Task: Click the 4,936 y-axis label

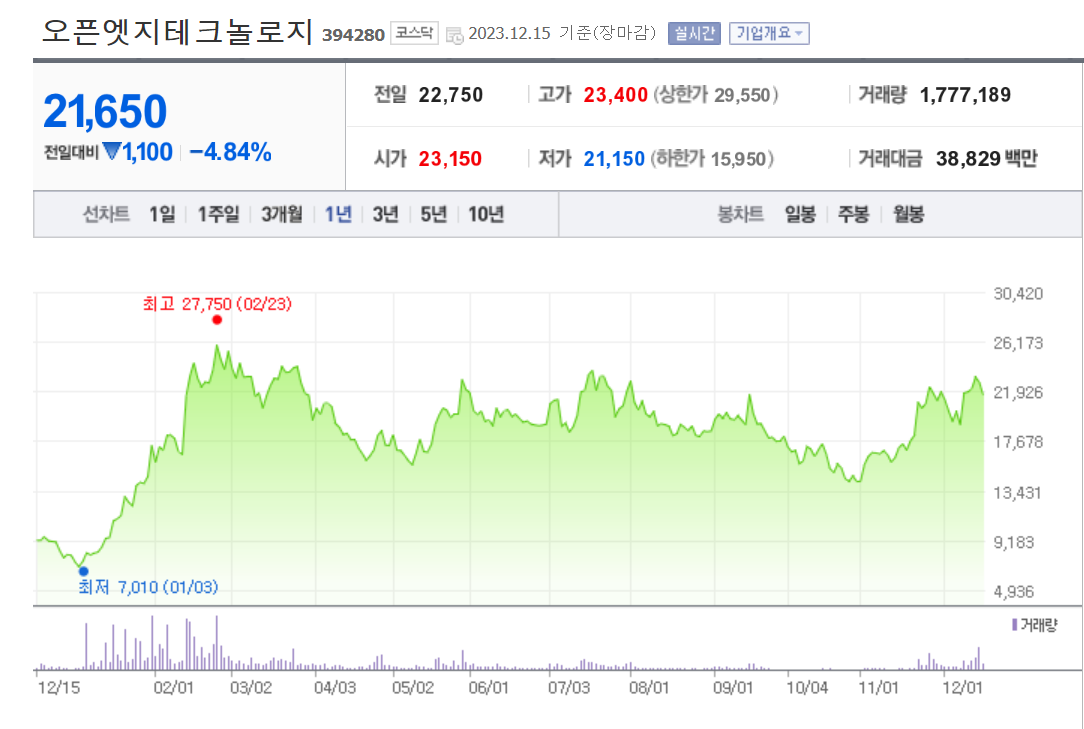Action: click(1014, 591)
